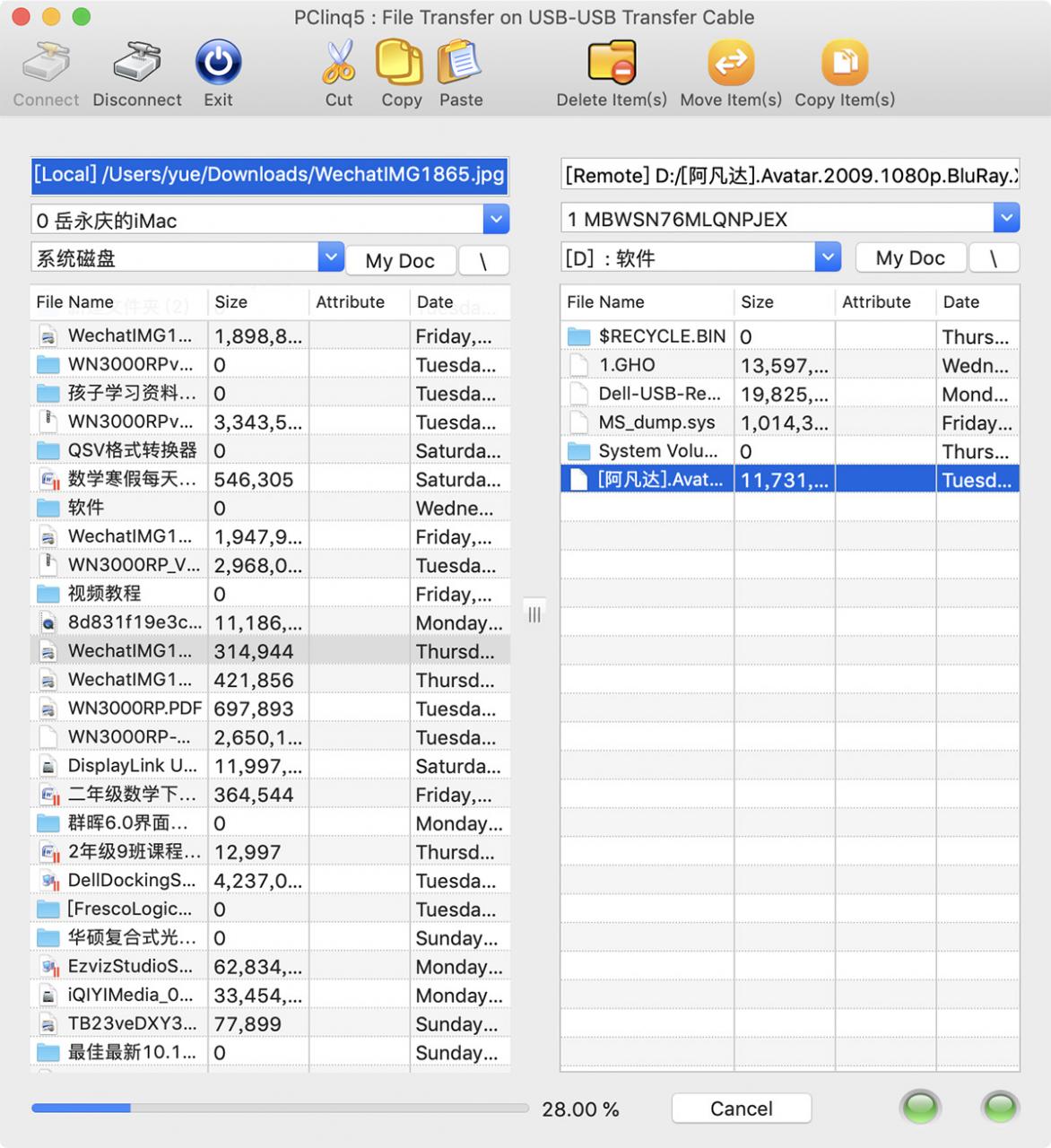Open the remote drive dropdown [D] : 软件
The image size is (1051, 1148).
(828, 257)
